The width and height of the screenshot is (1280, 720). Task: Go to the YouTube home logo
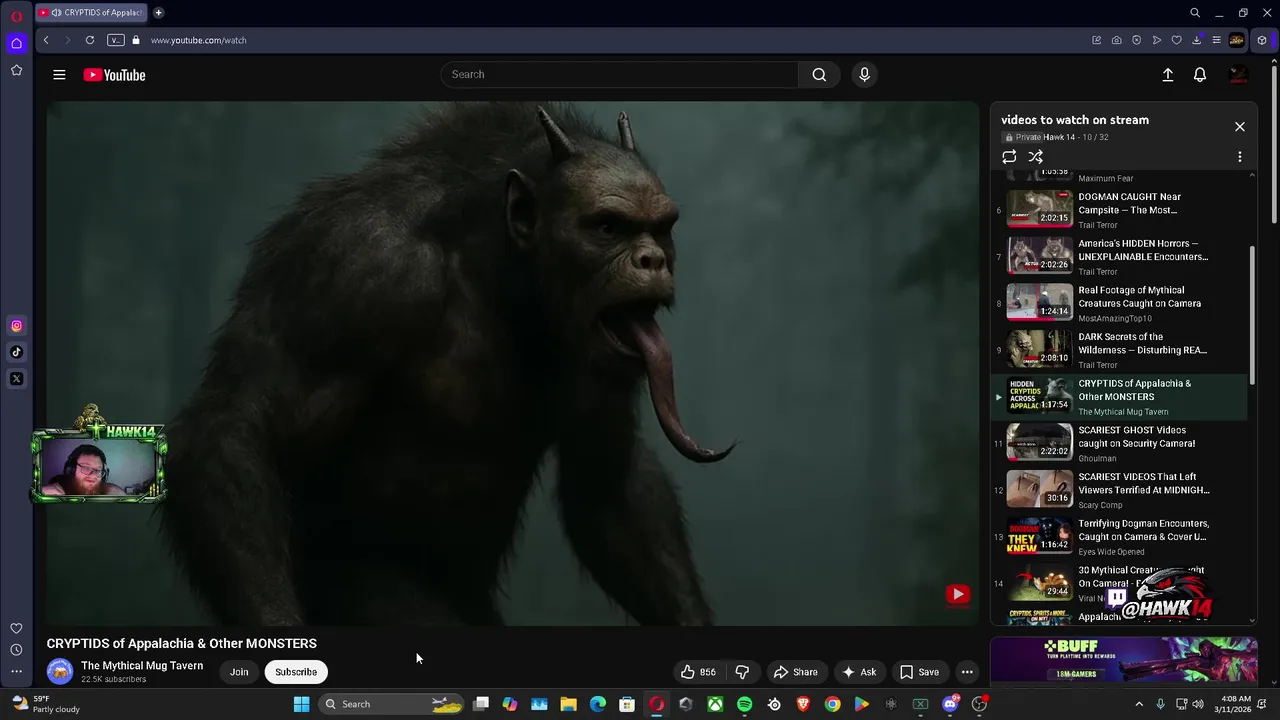click(114, 75)
